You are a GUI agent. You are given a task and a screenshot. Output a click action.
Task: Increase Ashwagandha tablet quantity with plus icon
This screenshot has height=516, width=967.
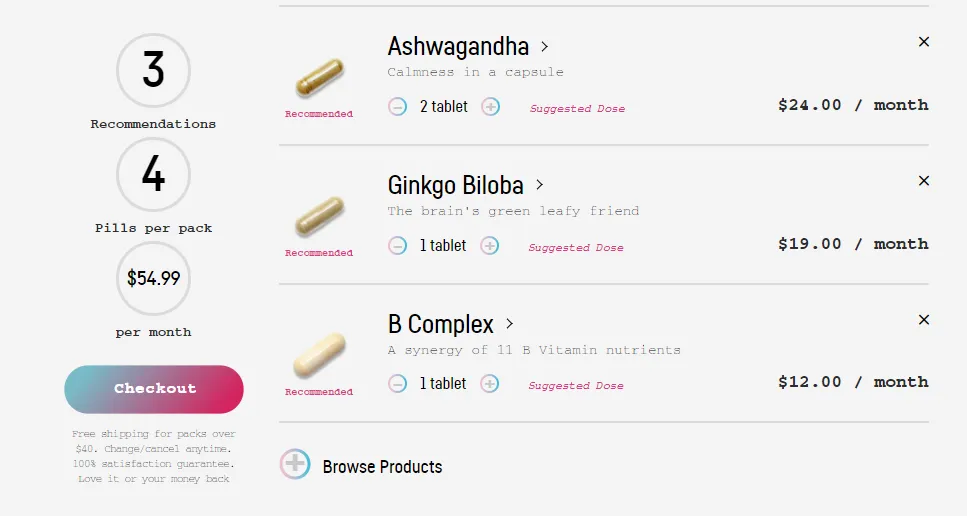[x=490, y=107]
